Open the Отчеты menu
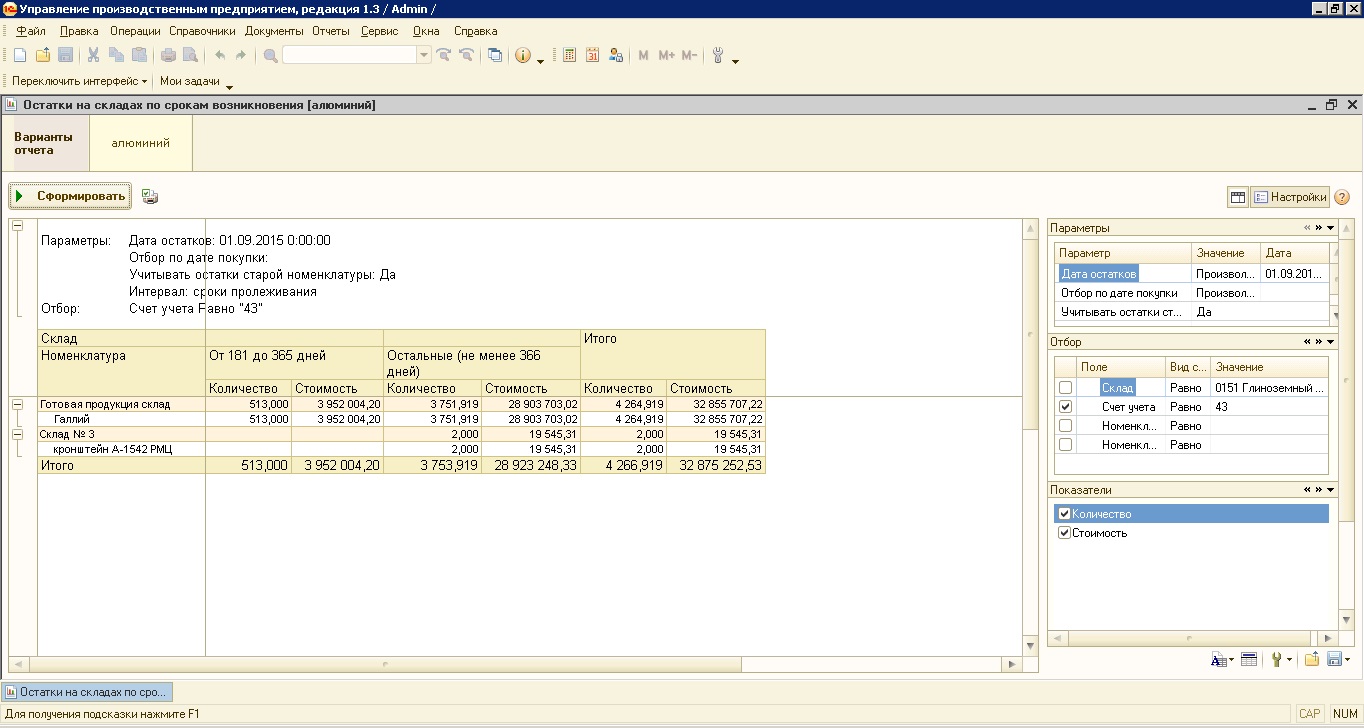Viewport: 1364px width, 728px height. pos(331,31)
